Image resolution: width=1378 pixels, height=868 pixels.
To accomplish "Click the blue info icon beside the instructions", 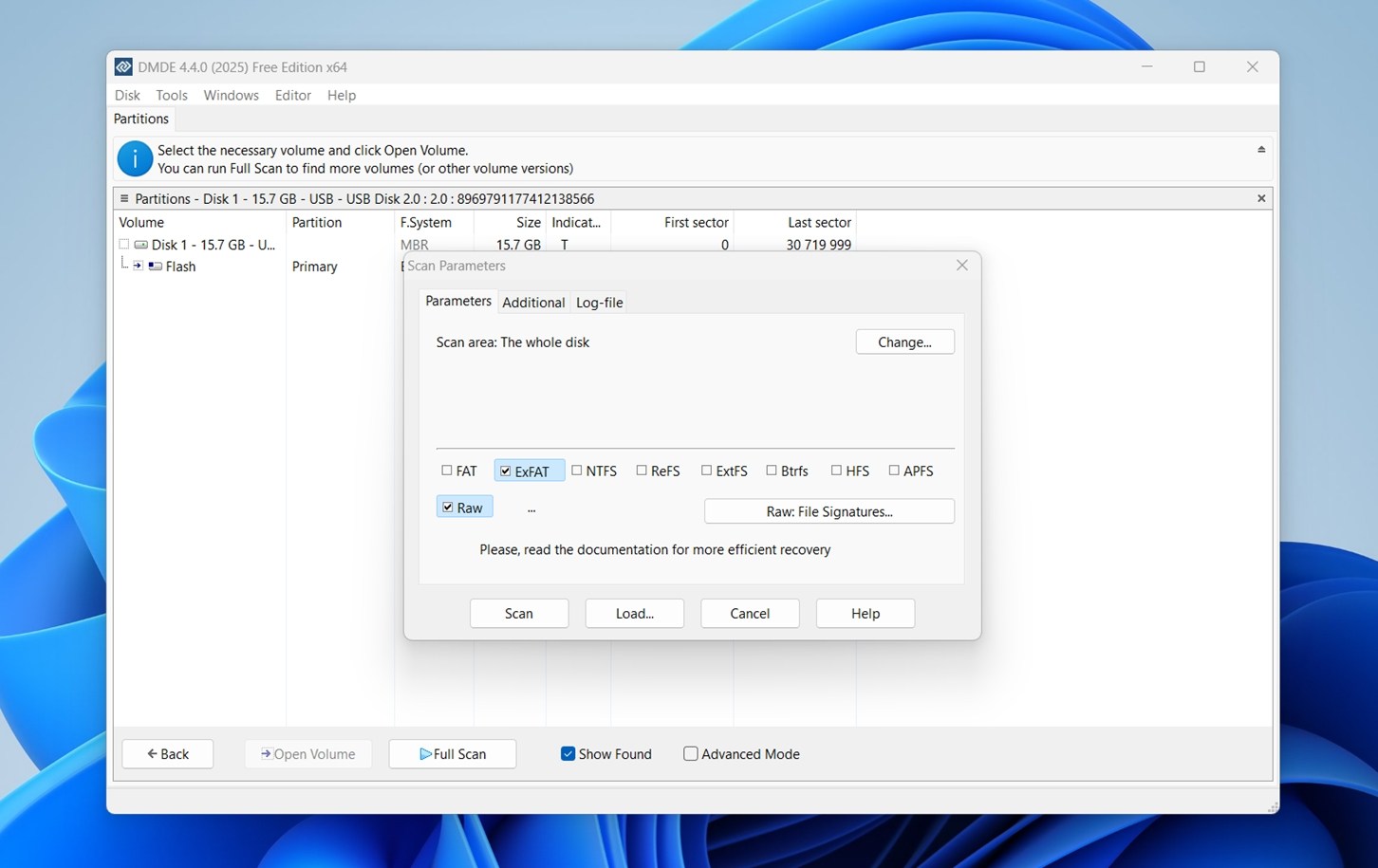I will click(x=134, y=158).
